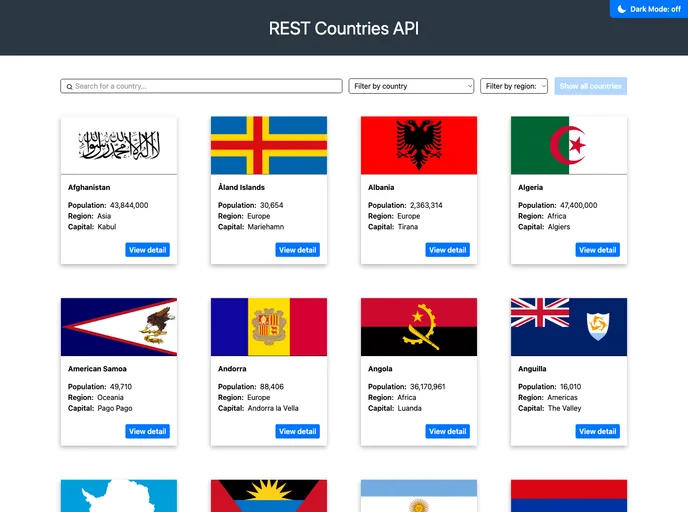Click the search magnifier icon
Image resolution: width=688 pixels, height=512 pixels.
[x=69, y=87]
